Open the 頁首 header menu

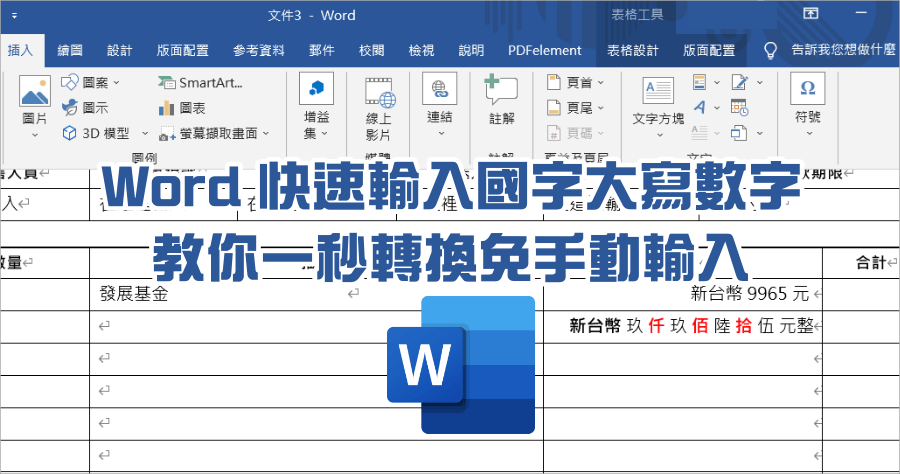575,83
